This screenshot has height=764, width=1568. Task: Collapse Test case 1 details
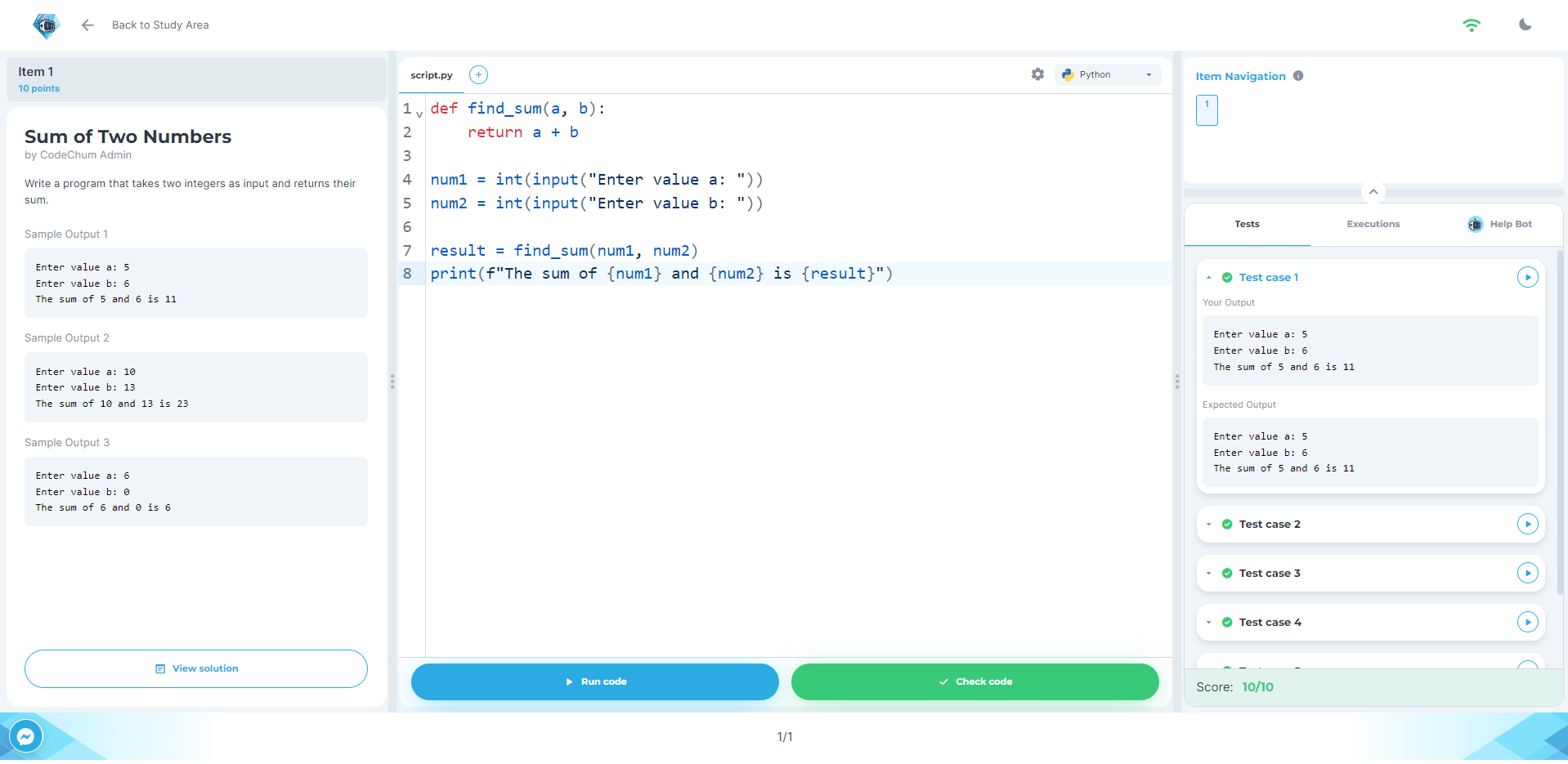(1209, 278)
